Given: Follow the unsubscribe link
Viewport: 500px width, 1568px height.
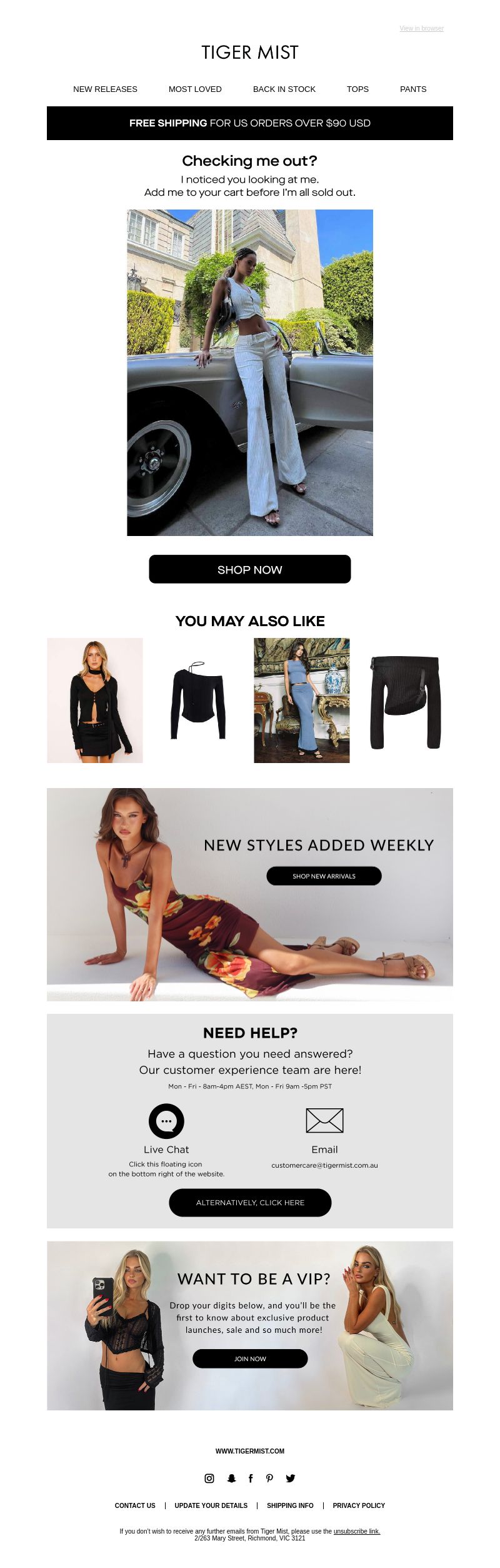Looking at the screenshot, I should pos(357,1531).
